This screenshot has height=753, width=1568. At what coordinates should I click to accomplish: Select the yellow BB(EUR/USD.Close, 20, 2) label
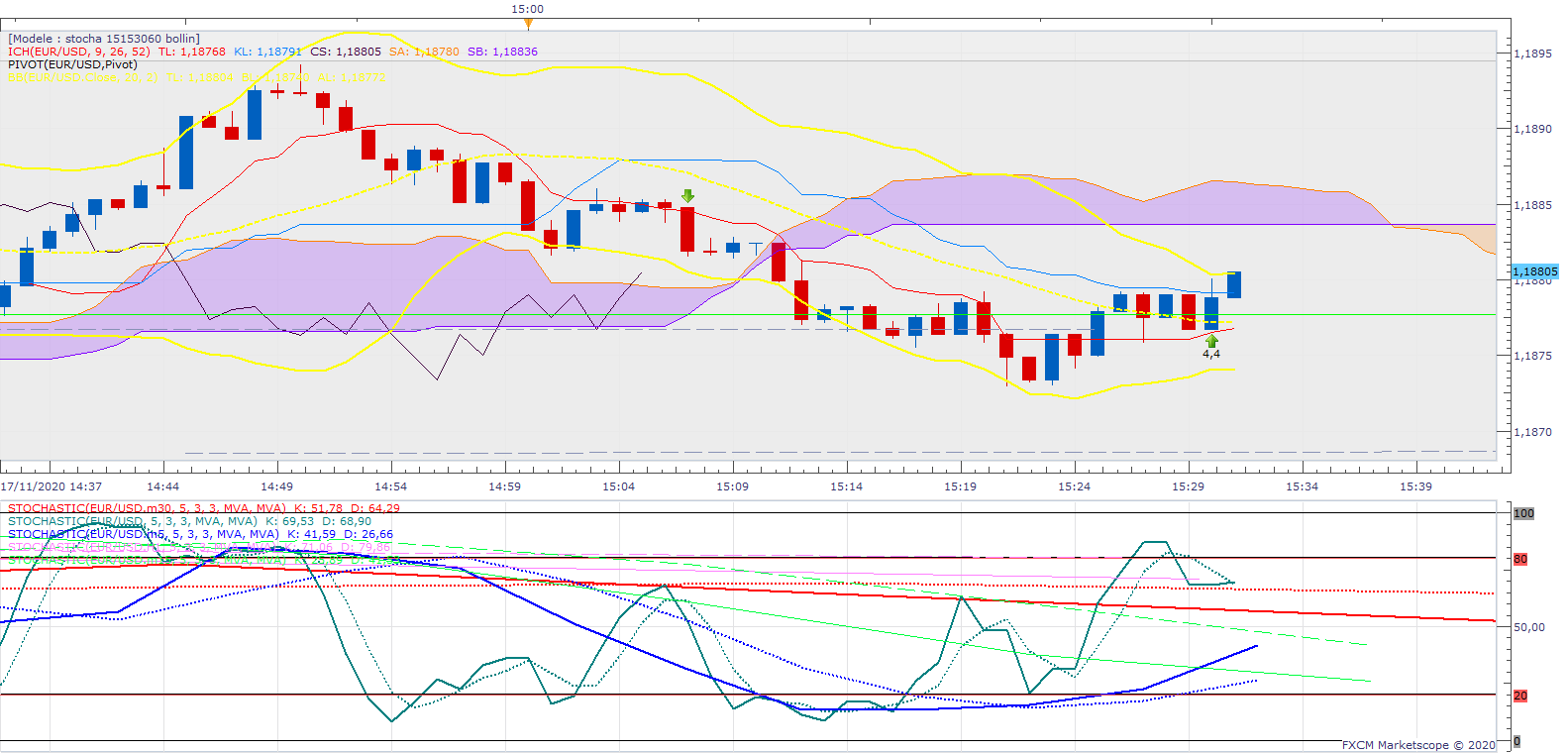[x=83, y=77]
